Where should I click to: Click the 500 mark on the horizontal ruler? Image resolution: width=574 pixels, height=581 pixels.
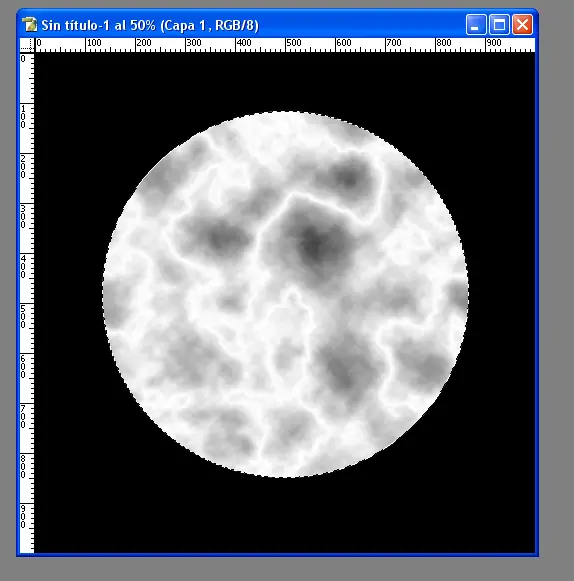tap(293, 43)
